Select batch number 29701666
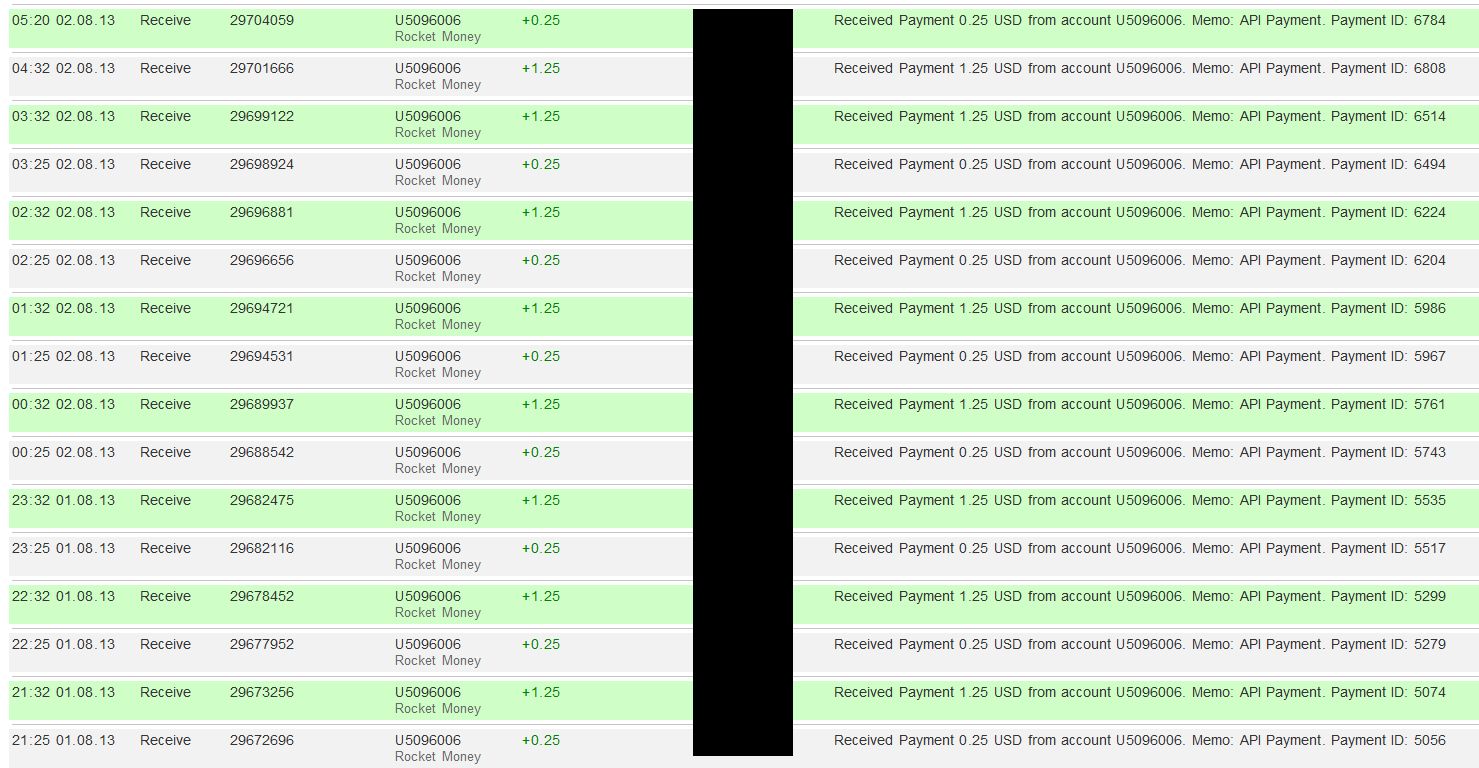The height and width of the screenshot is (768, 1479). [x=262, y=68]
